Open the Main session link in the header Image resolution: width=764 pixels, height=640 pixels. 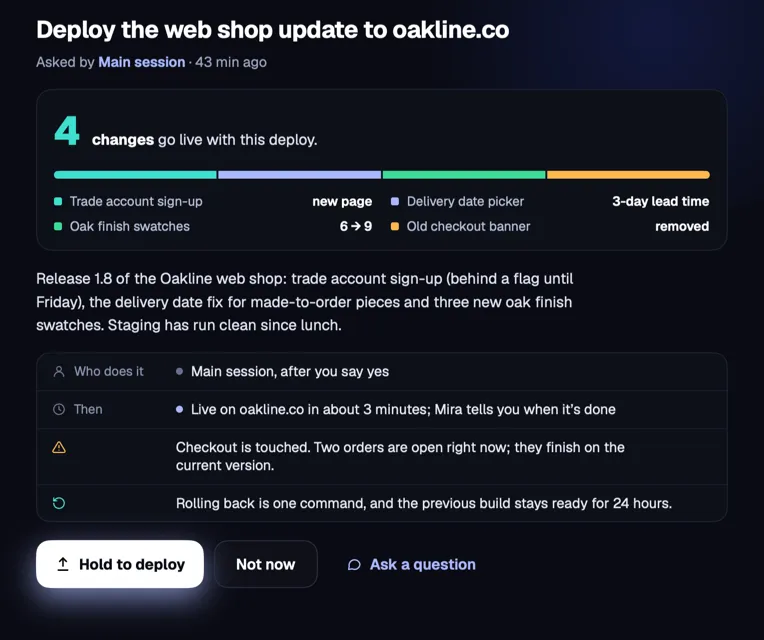pyautogui.click(x=142, y=62)
